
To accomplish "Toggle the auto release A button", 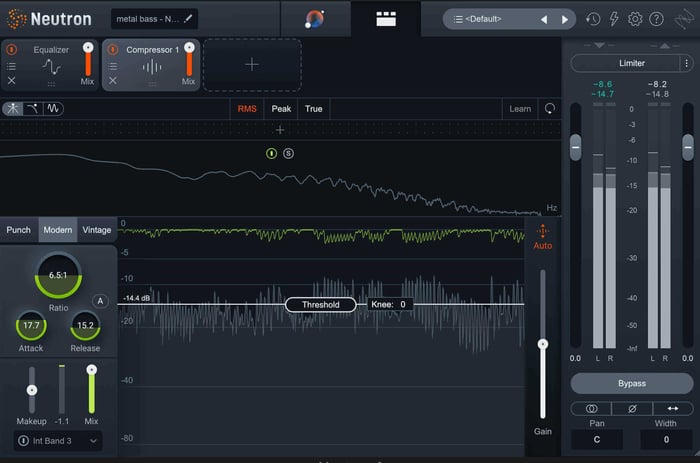I will coord(100,301).
